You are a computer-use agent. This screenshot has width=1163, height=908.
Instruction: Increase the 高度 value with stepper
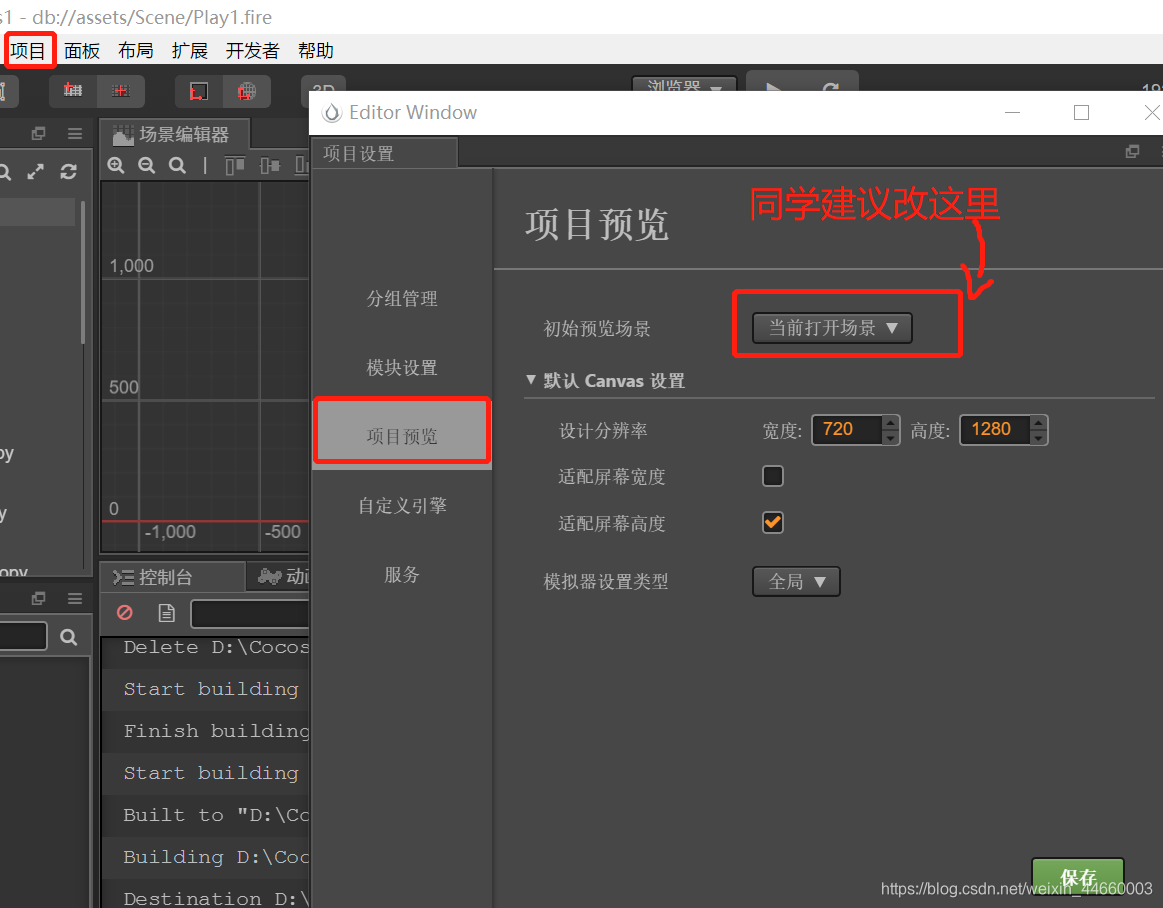pyautogui.click(x=1038, y=423)
